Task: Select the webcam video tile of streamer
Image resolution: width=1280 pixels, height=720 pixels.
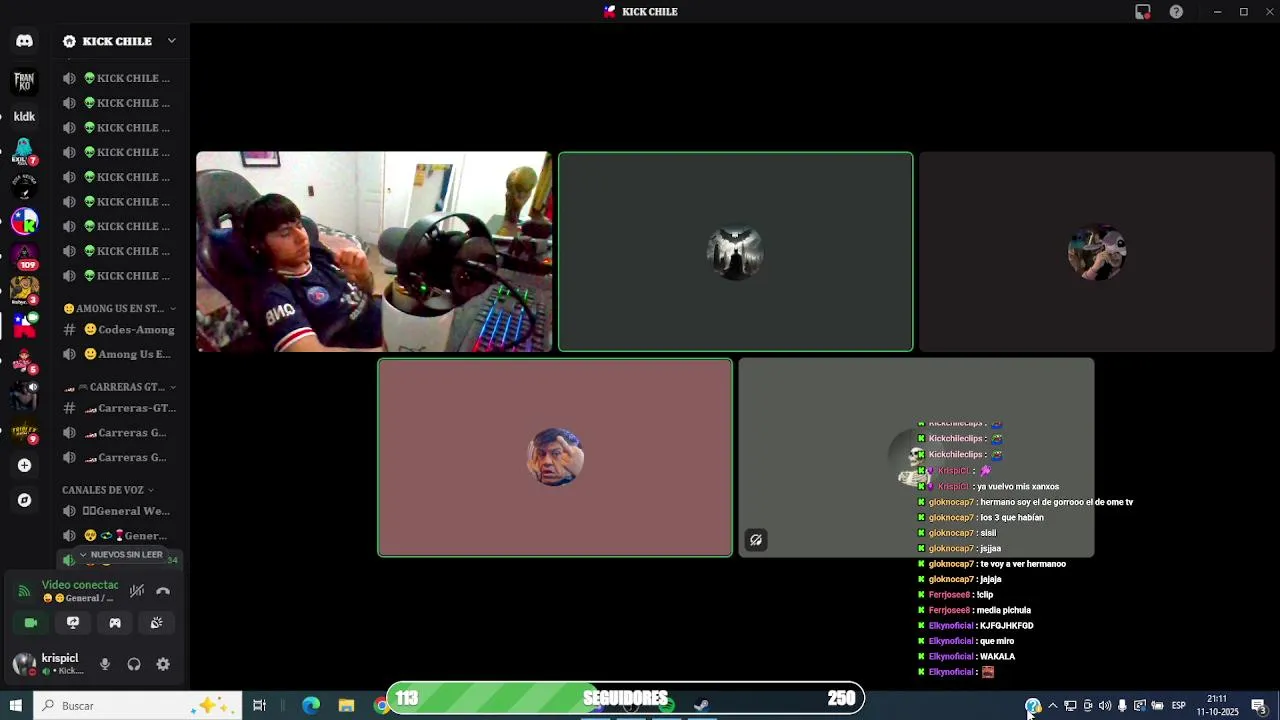Action: pyautogui.click(x=373, y=251)
